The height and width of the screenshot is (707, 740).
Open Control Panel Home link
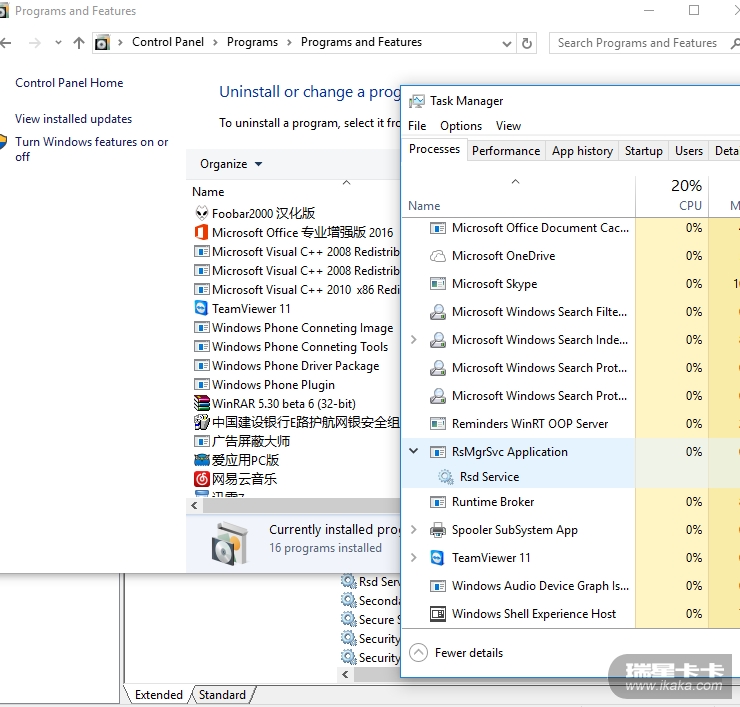(69, 83)
